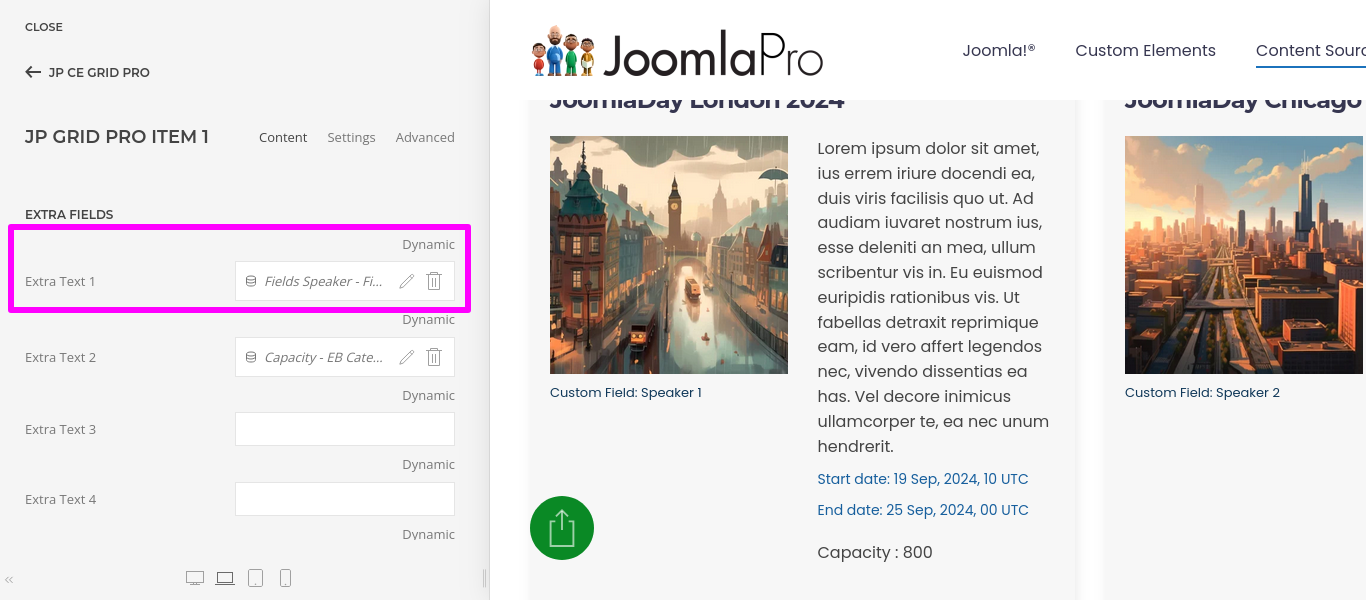Open the Settings tab
The height and width of the screenshot is (600, 1366).
coord(351,137)
